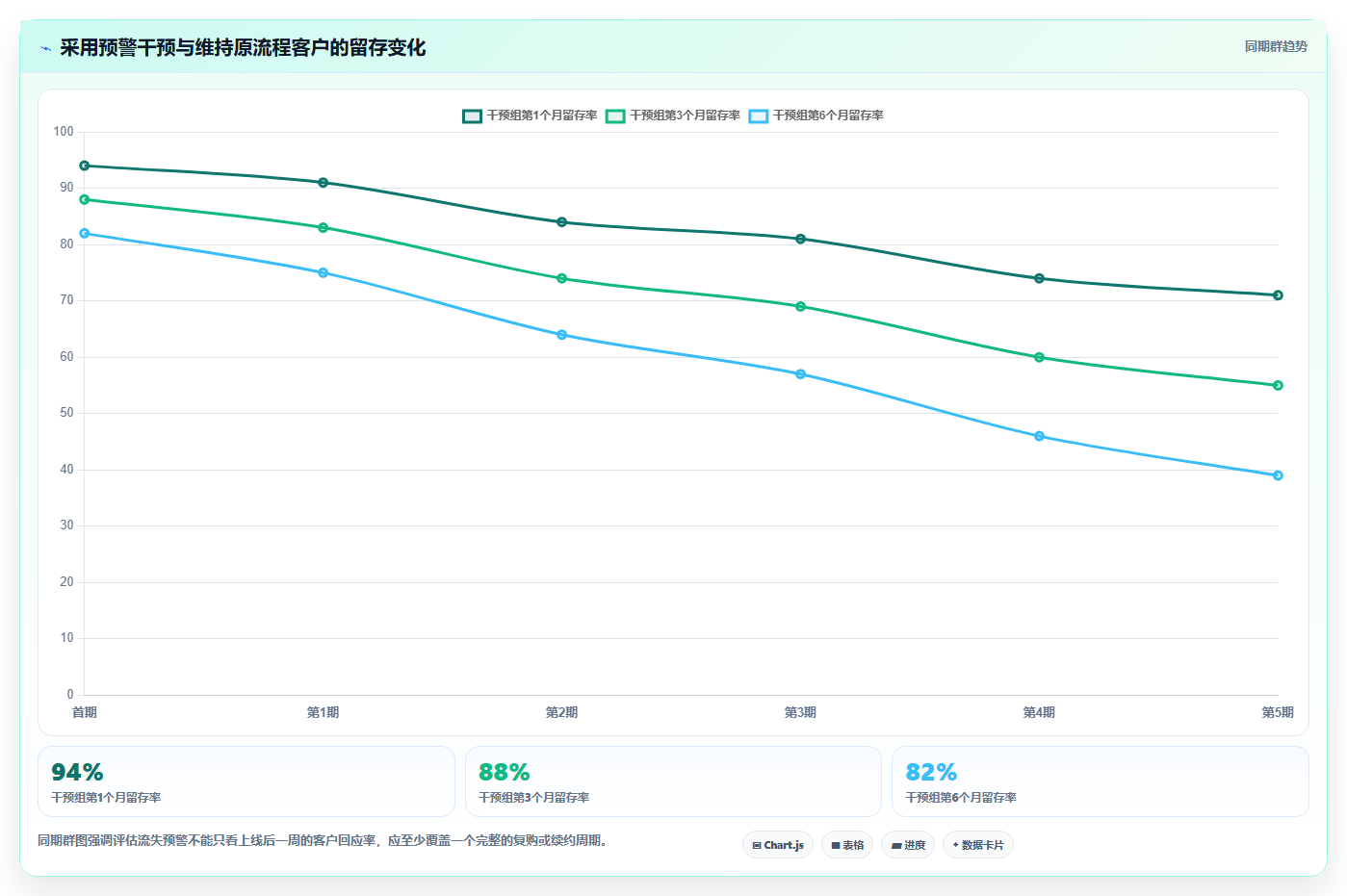Image resolution: width=1347 pixels, height=896 pixels.
Task: Click the 第1期 x-axis label
Action: pos(324,712)
